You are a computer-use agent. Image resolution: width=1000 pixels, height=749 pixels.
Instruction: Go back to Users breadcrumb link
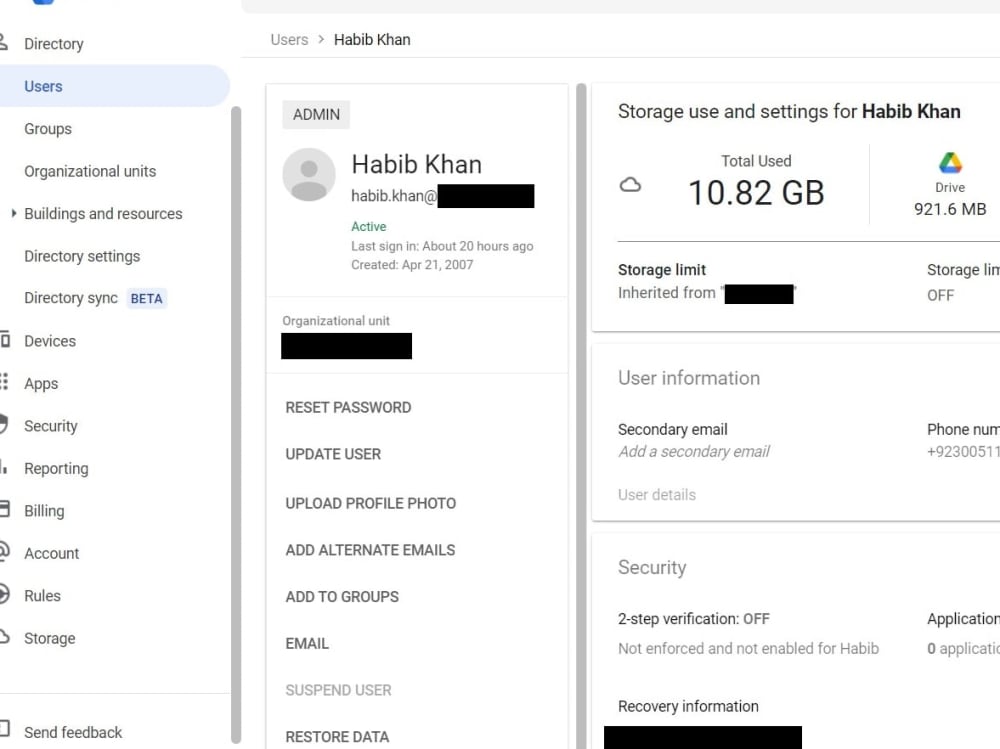[x=289, y=40]
